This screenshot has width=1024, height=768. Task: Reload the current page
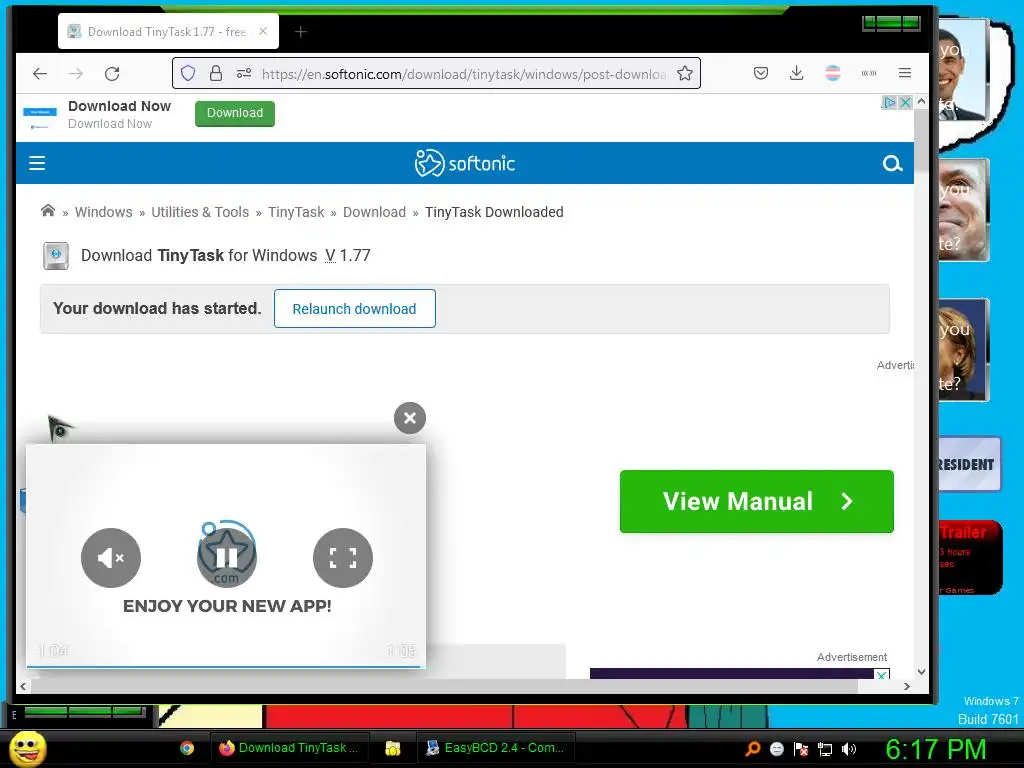click(x=112, y=74)
